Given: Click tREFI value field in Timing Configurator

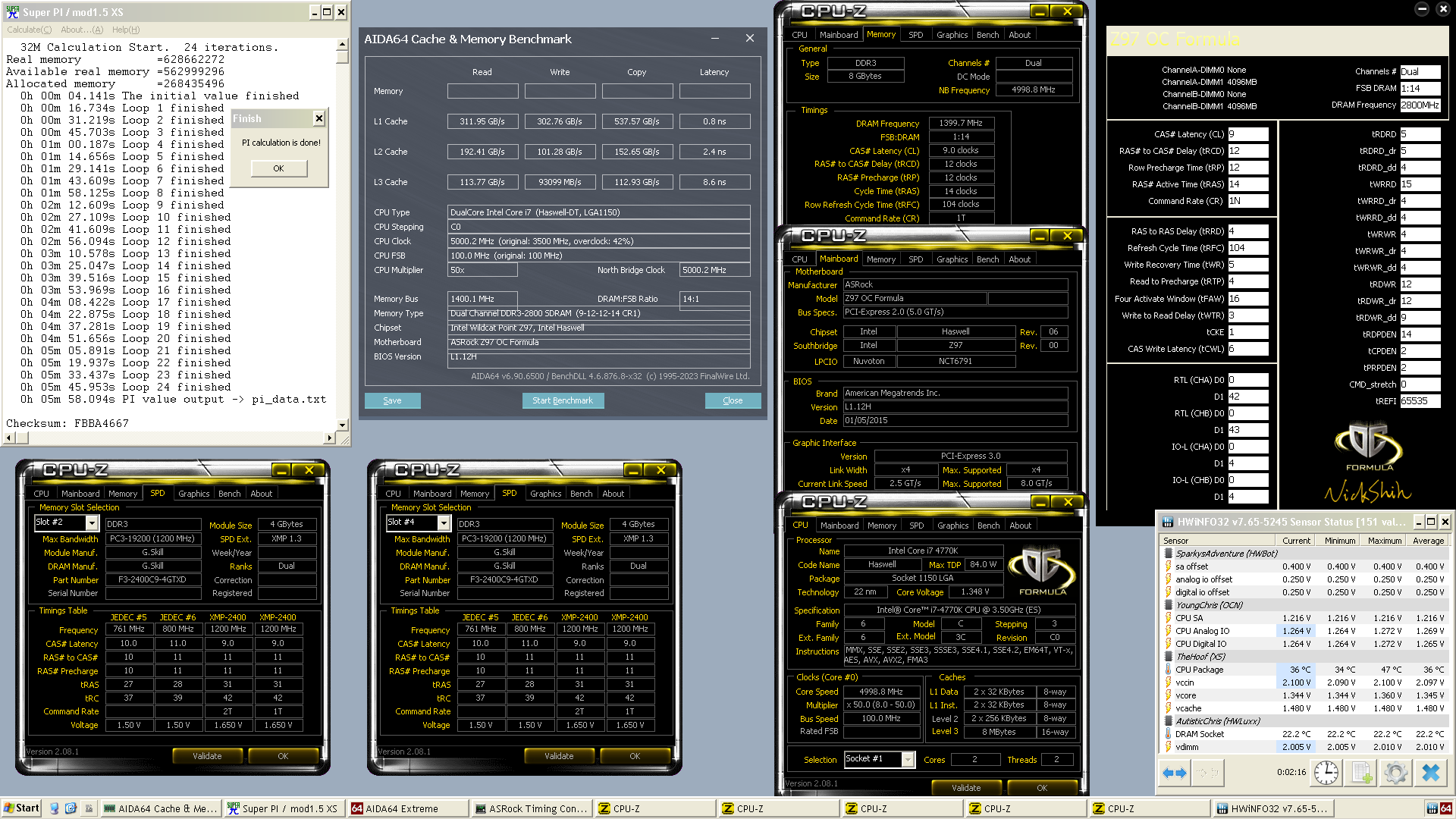Looking at the screenshot, I should tap(1420, 401).
